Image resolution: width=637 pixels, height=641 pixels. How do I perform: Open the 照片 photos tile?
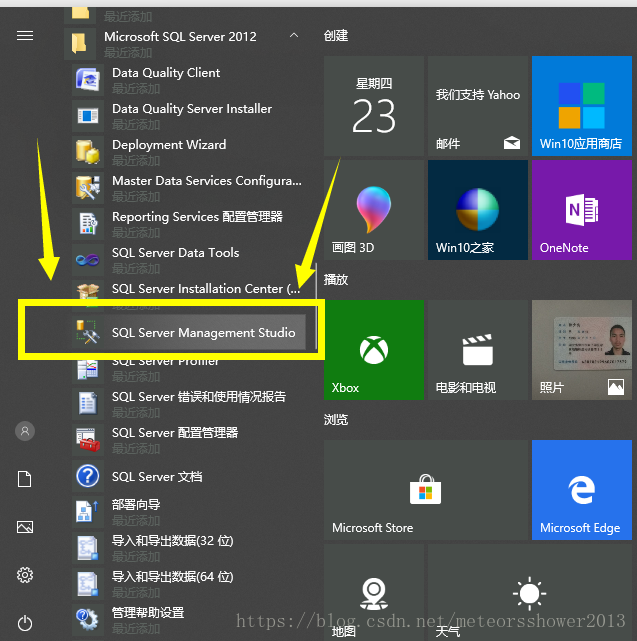pos(581,350)
